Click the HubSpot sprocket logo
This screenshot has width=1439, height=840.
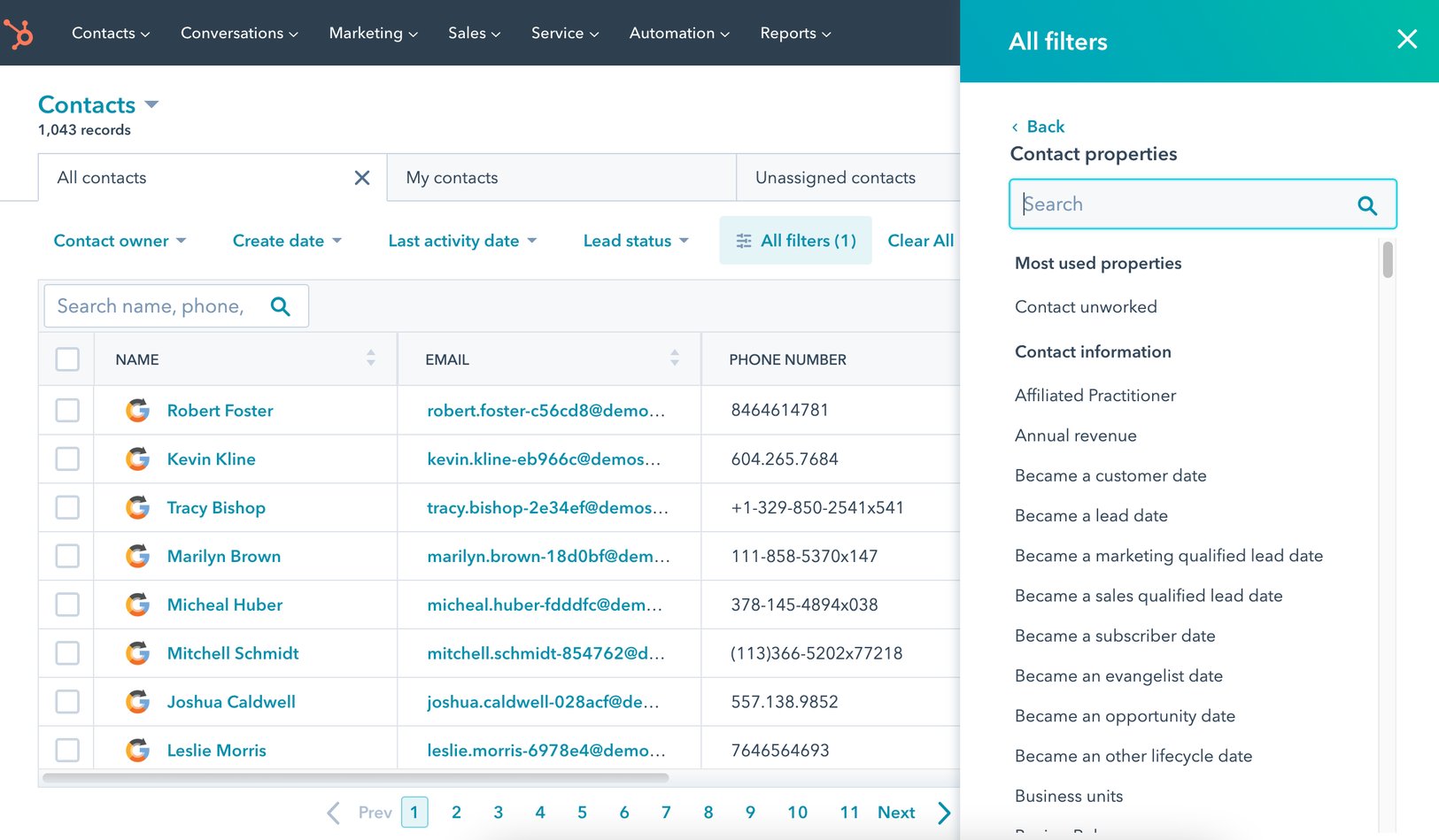point(19,33)
